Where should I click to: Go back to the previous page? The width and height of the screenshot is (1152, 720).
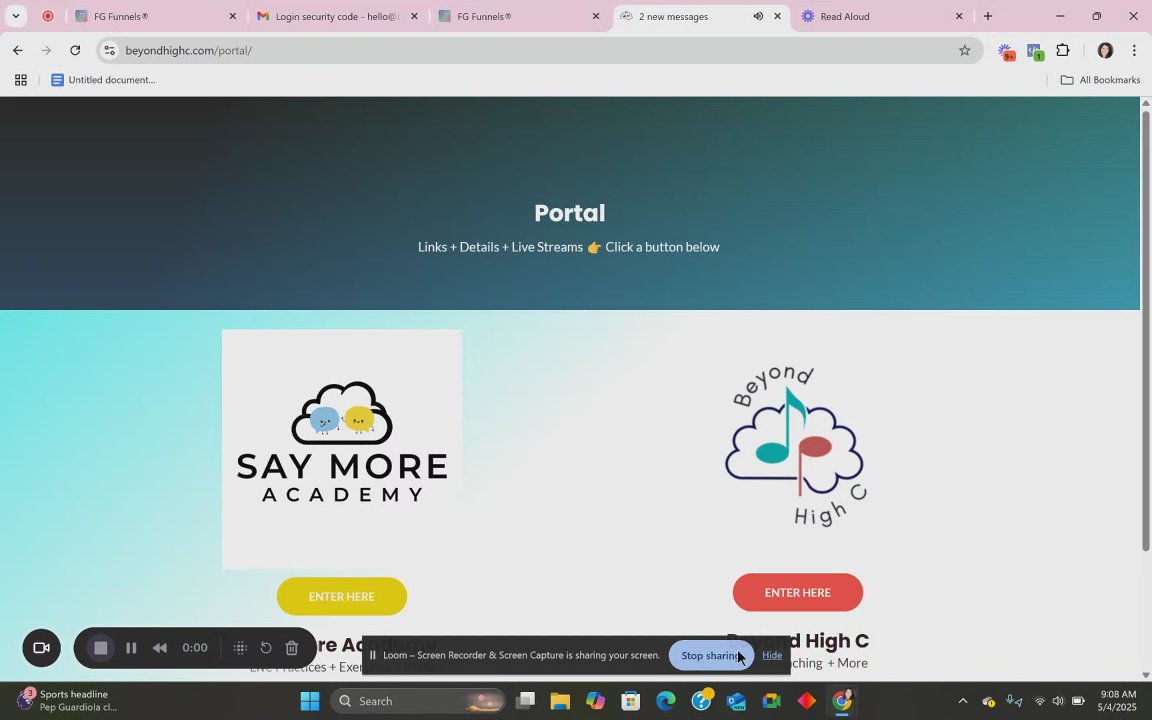(x=18, y=50)
